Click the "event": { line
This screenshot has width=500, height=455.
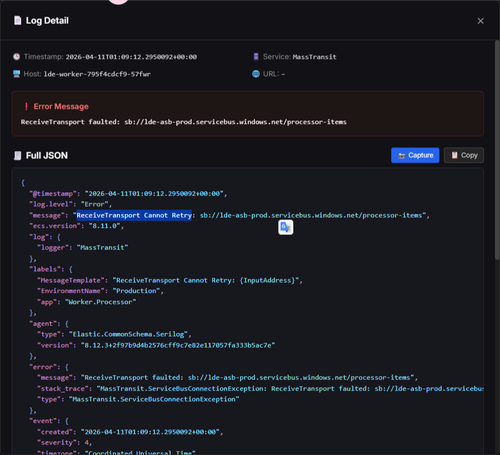coord(49,421)
